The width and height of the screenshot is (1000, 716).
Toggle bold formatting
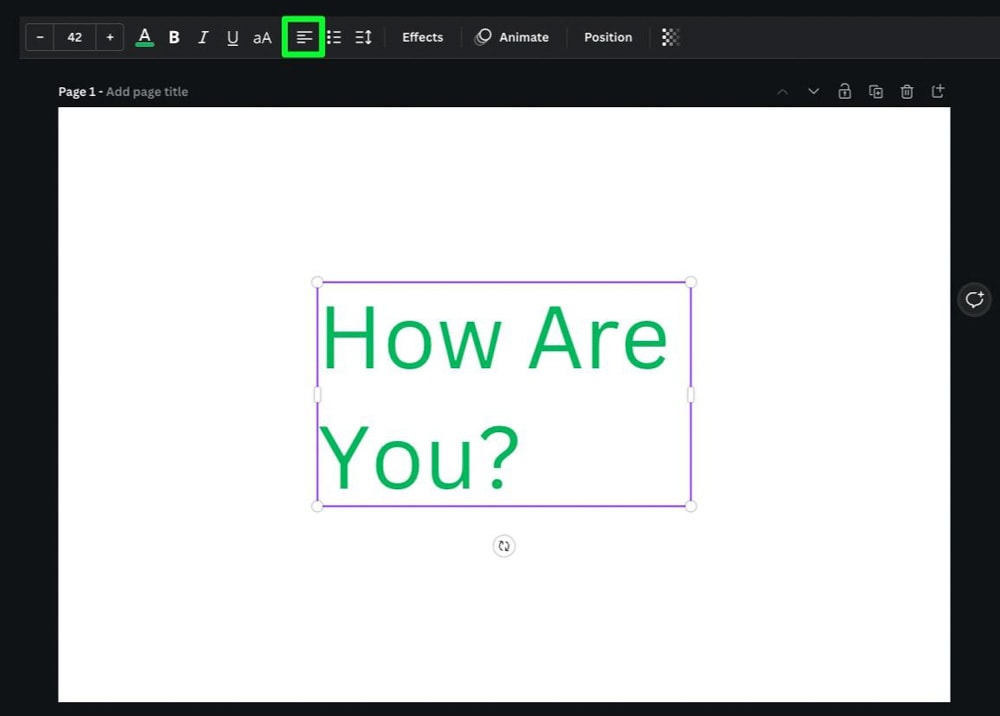pos(174,37)
